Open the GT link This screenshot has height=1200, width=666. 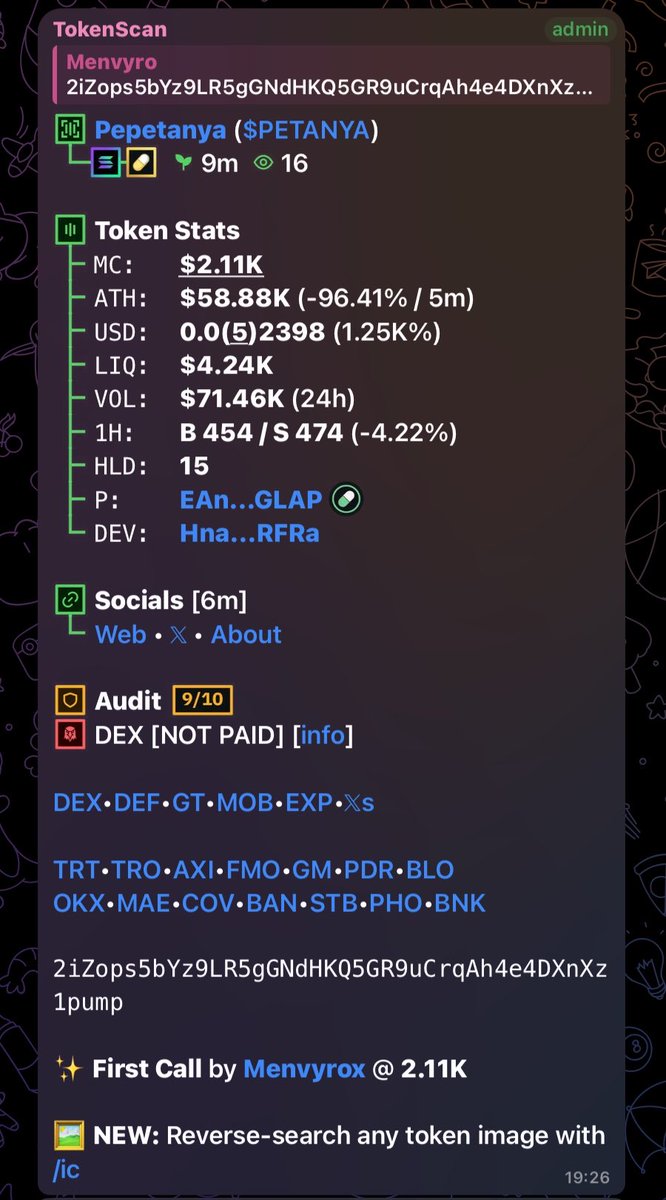point(188,802)
